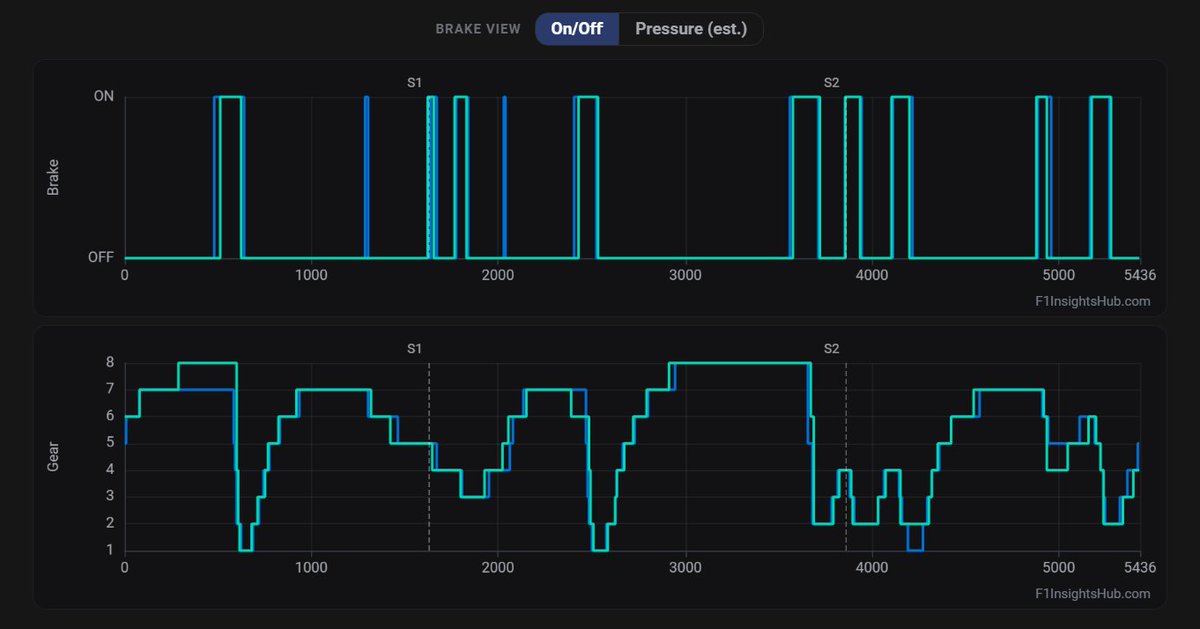Select the S2 sector marker on Gear chart
1200x629 pixels.
click(831, 348)
